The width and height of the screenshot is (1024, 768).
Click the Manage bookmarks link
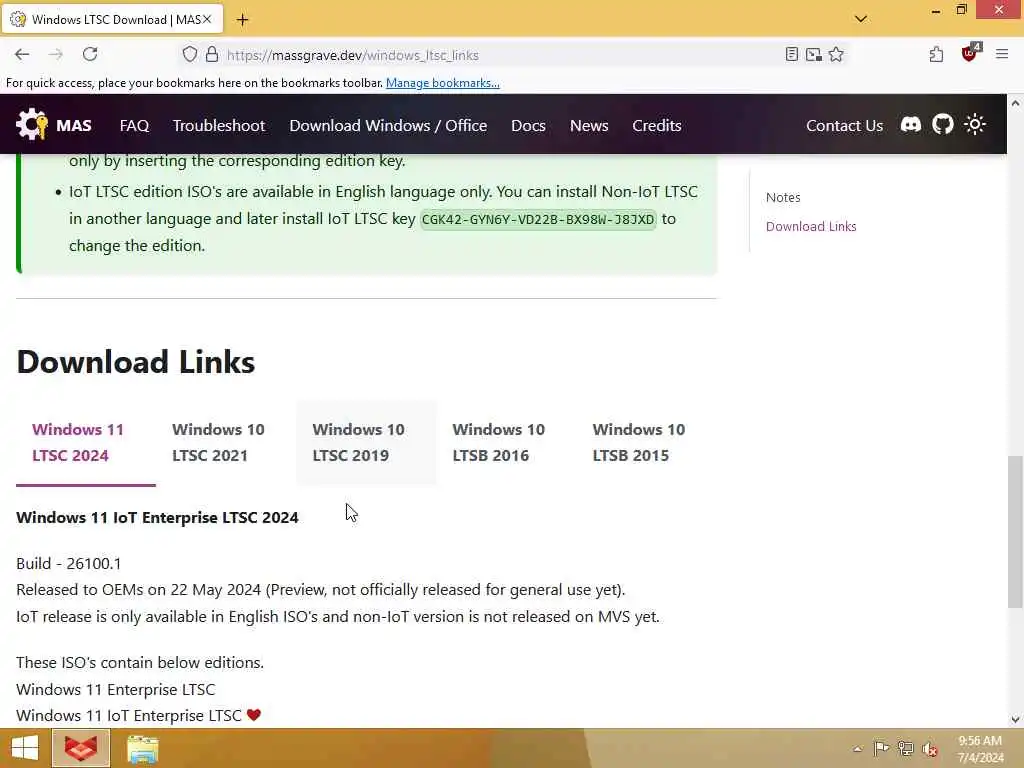click(443, 83)
